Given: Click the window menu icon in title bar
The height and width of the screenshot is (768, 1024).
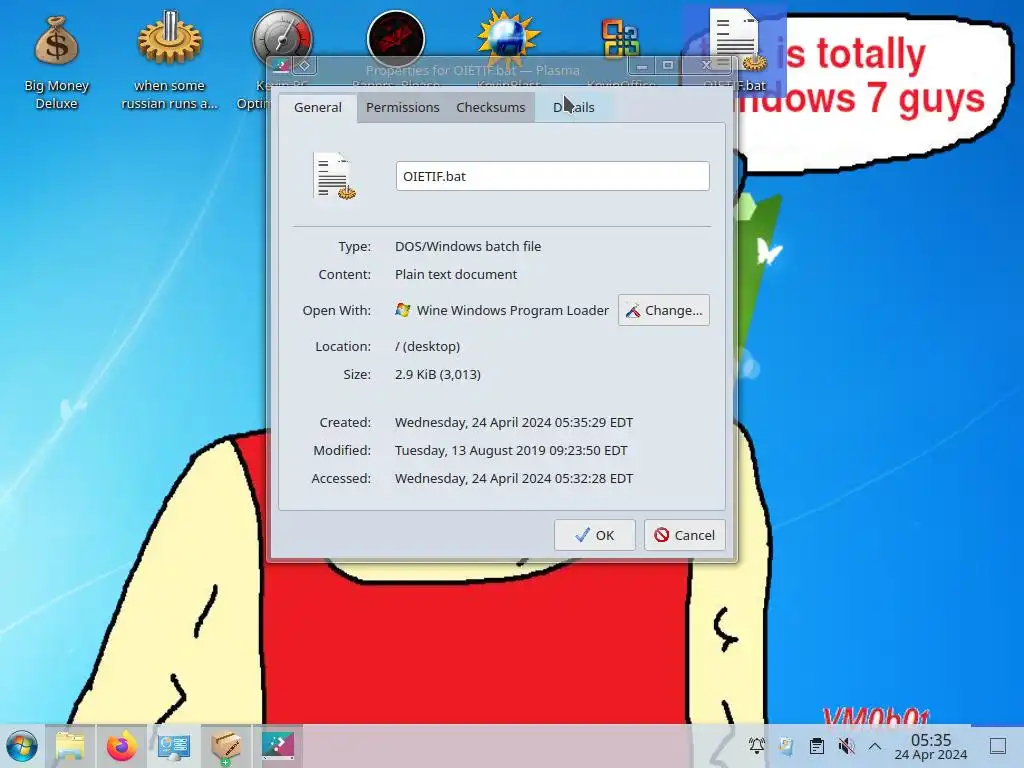Looking at the screenshot, I should coord(281,65).
